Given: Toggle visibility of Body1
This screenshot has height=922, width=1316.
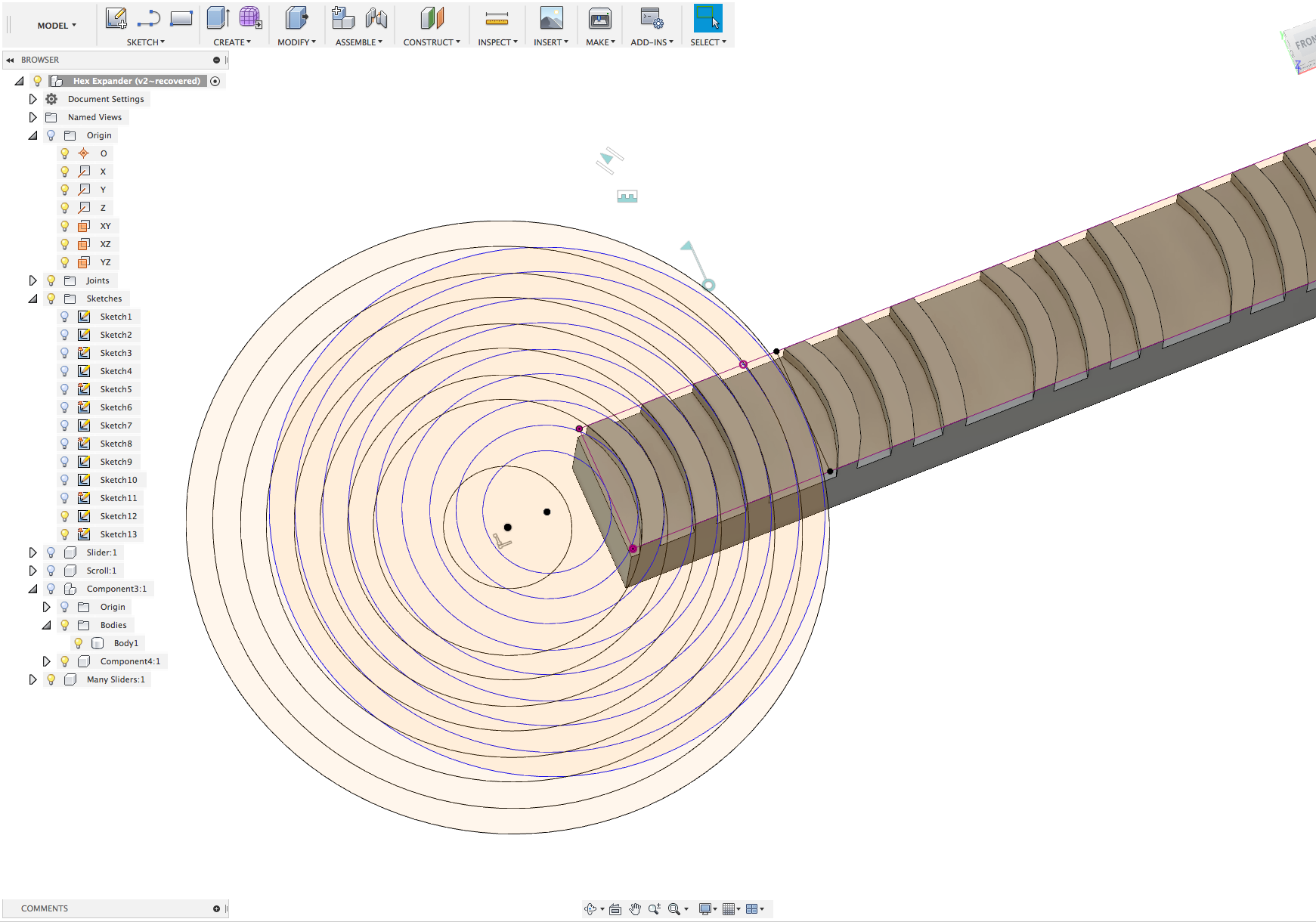Looking at the screenshot, I should tap(79, 643).
